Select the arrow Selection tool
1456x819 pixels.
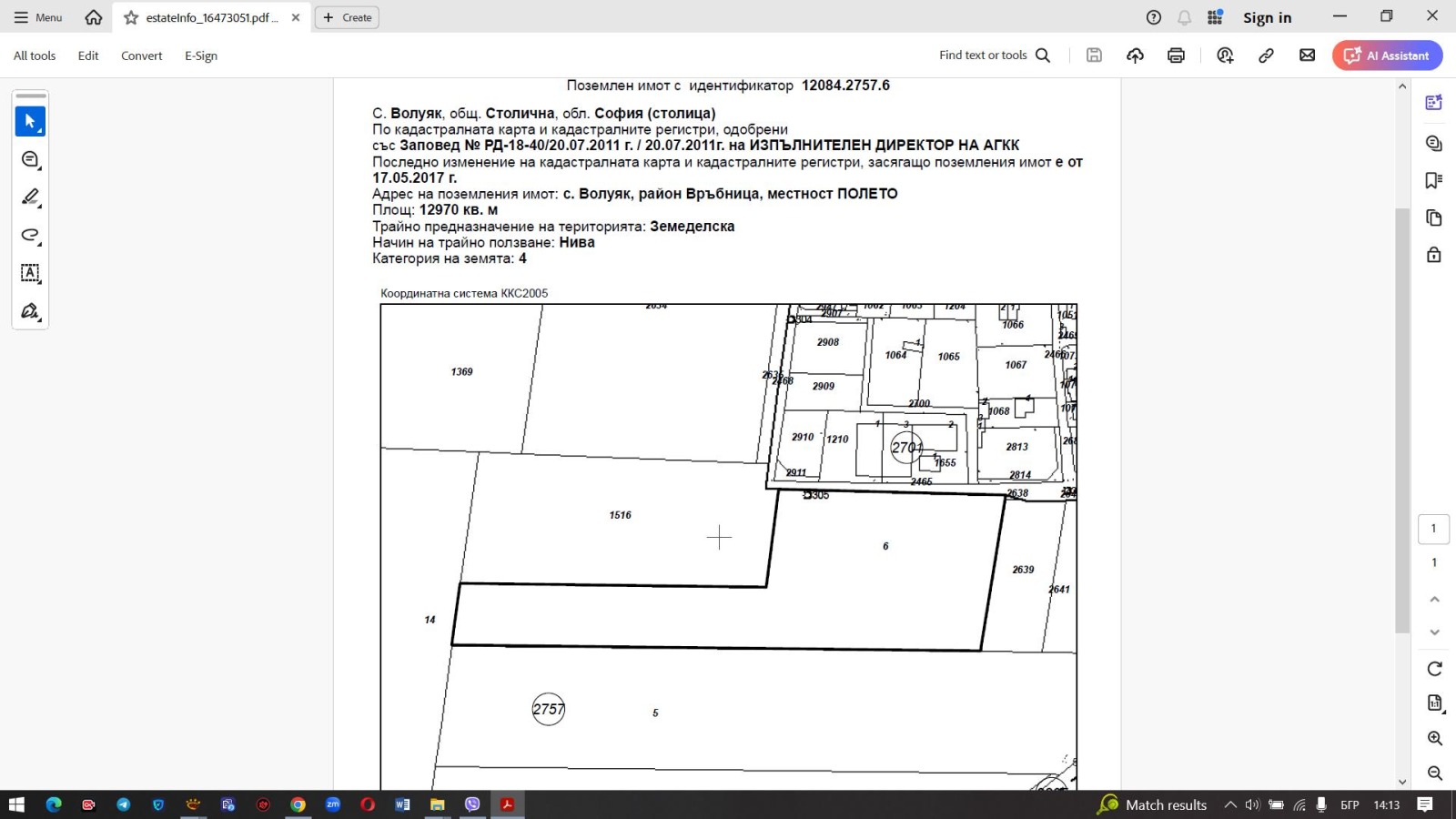[30, 121]
